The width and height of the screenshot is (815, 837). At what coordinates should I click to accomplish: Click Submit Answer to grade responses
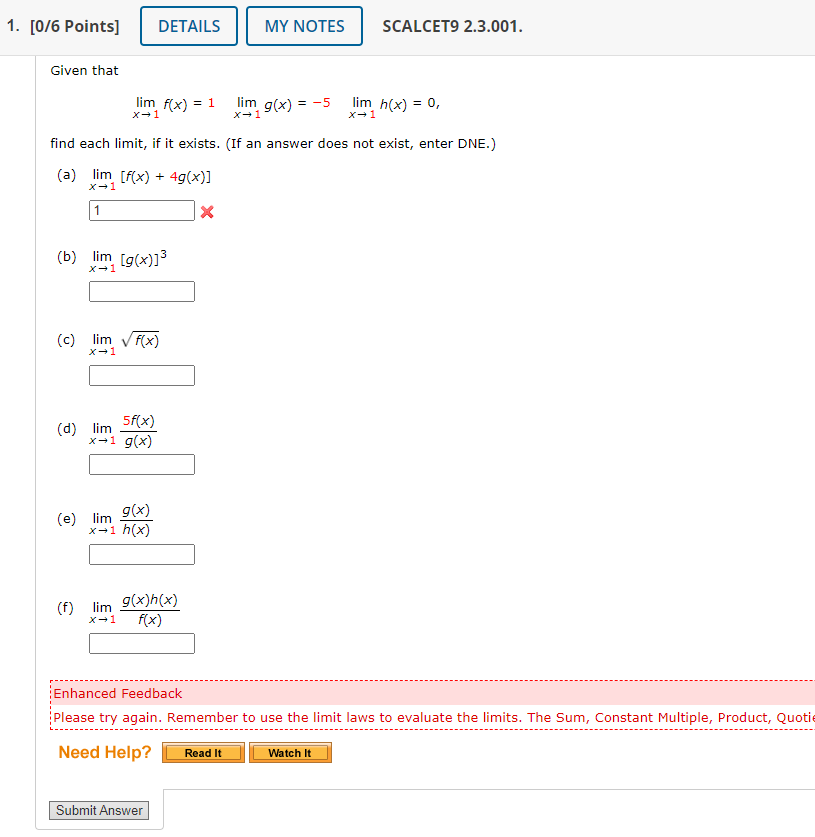(x=98, y=810)
